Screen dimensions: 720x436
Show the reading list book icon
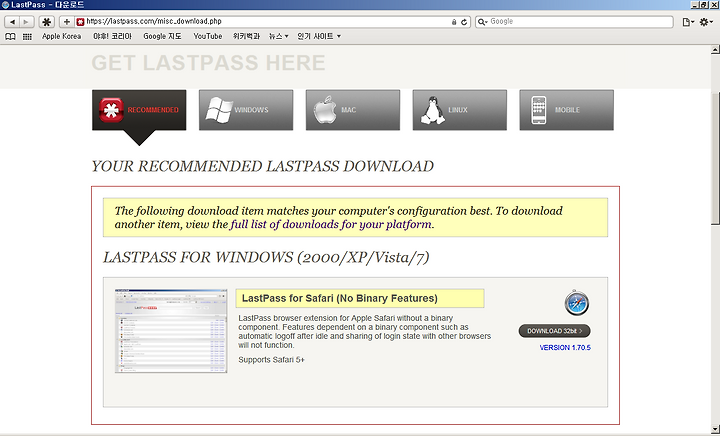click(x=10, y=36)
